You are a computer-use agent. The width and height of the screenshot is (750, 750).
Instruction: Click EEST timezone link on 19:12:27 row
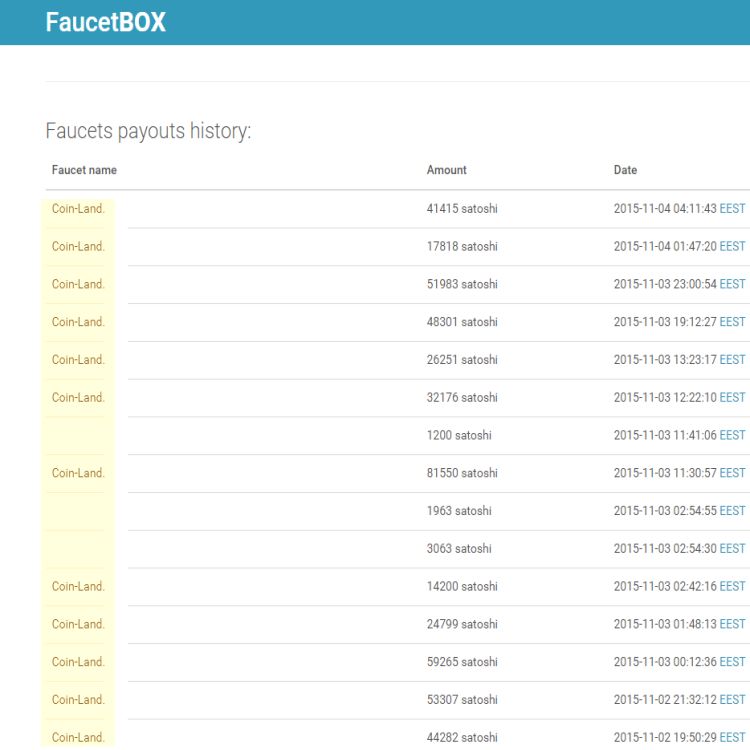732,322
